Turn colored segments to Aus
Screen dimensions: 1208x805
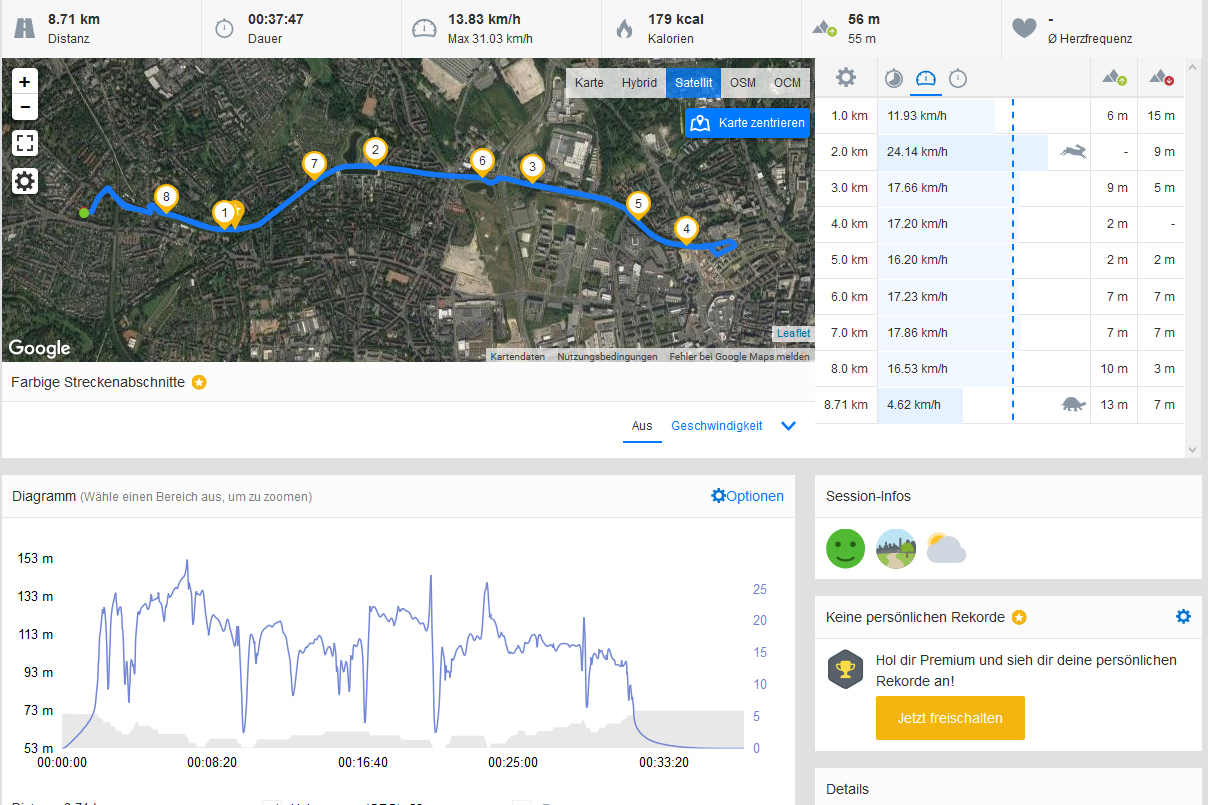pyautogui.click(x=642, y=426)
